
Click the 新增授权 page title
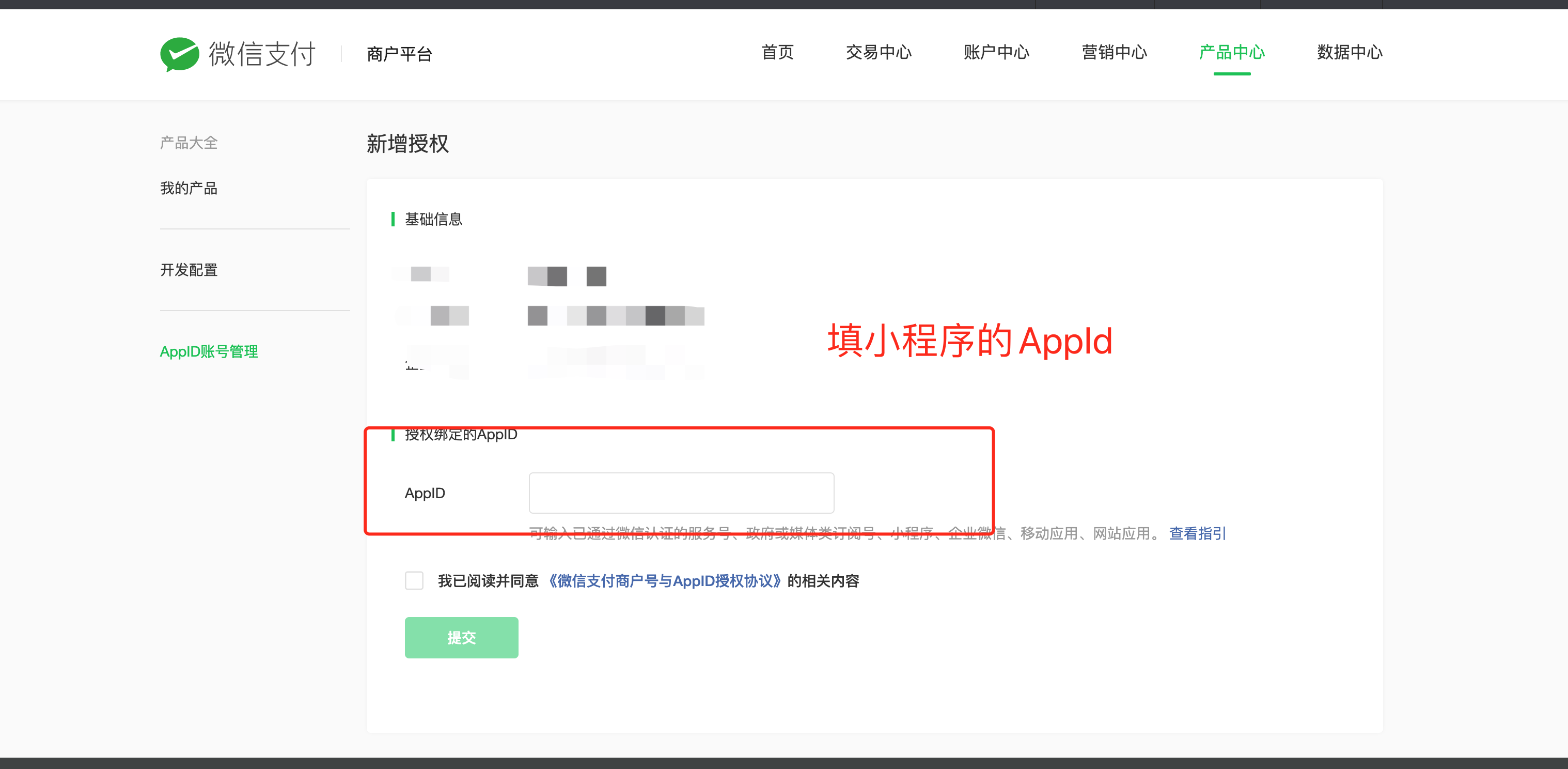click(x=407, y=144)
